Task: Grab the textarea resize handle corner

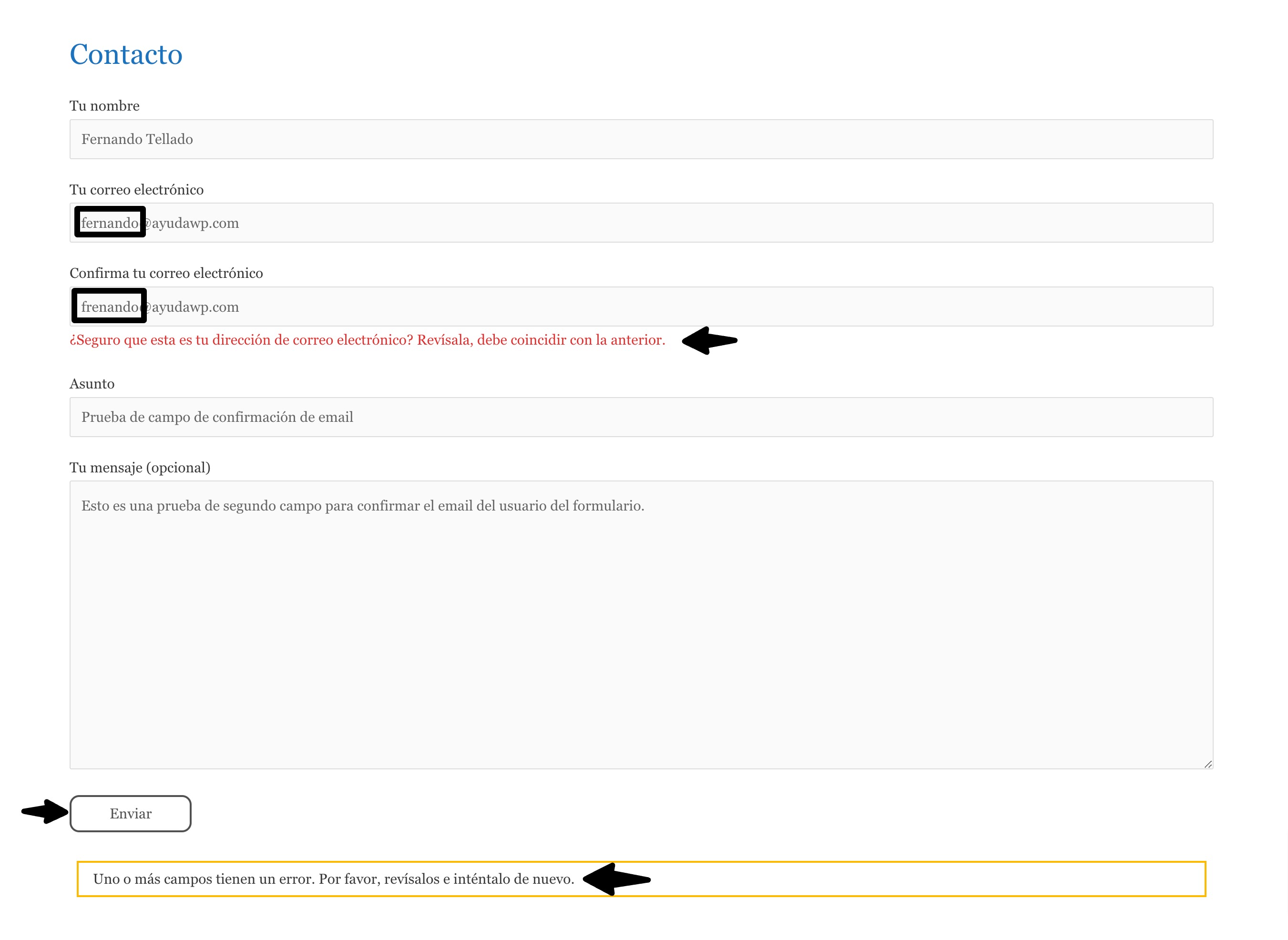Action: (x=1207, y=764)
